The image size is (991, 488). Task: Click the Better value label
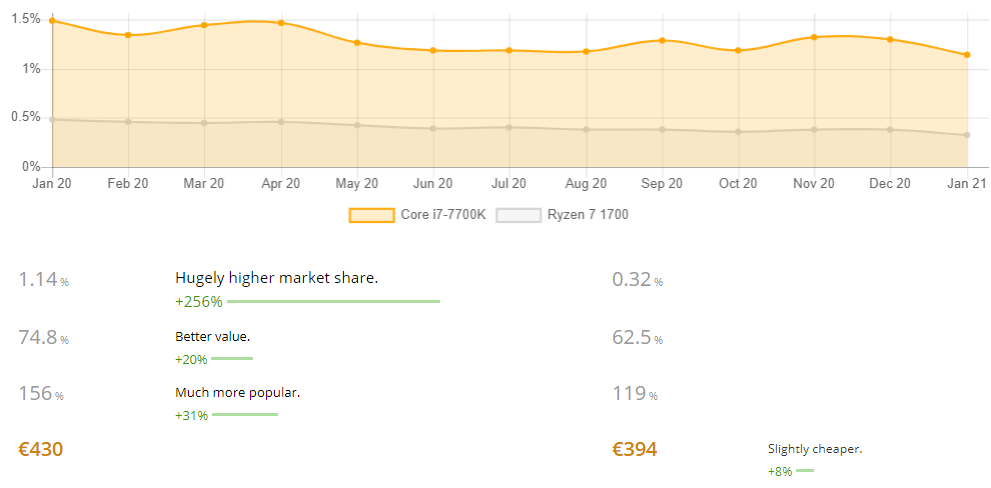pos(212,337)
